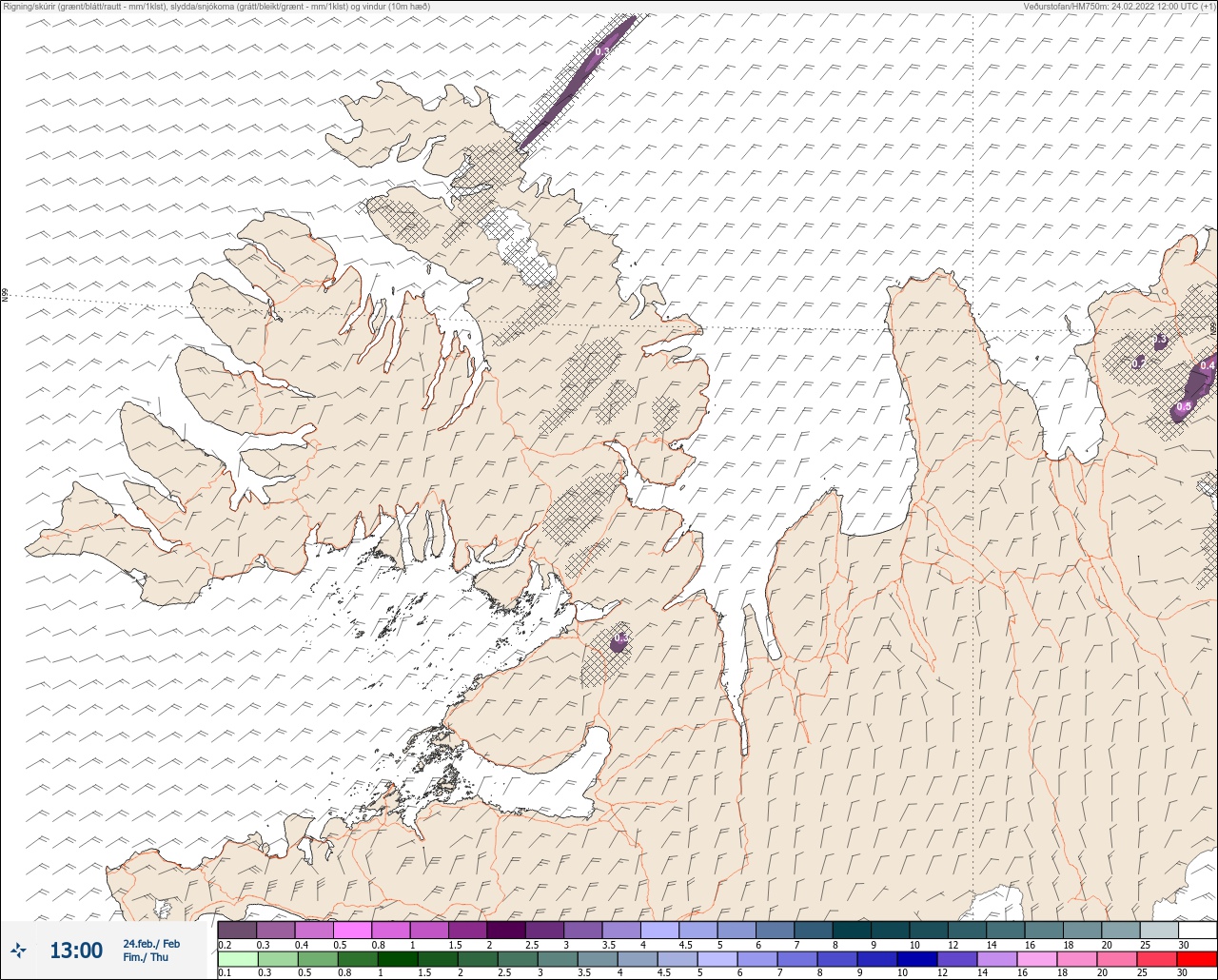This screenshot has width=1218, height=980.
Task: Select upper legend blue-grey swatch labeled 7
Action: pyautogui.click(x=814, y=930)
